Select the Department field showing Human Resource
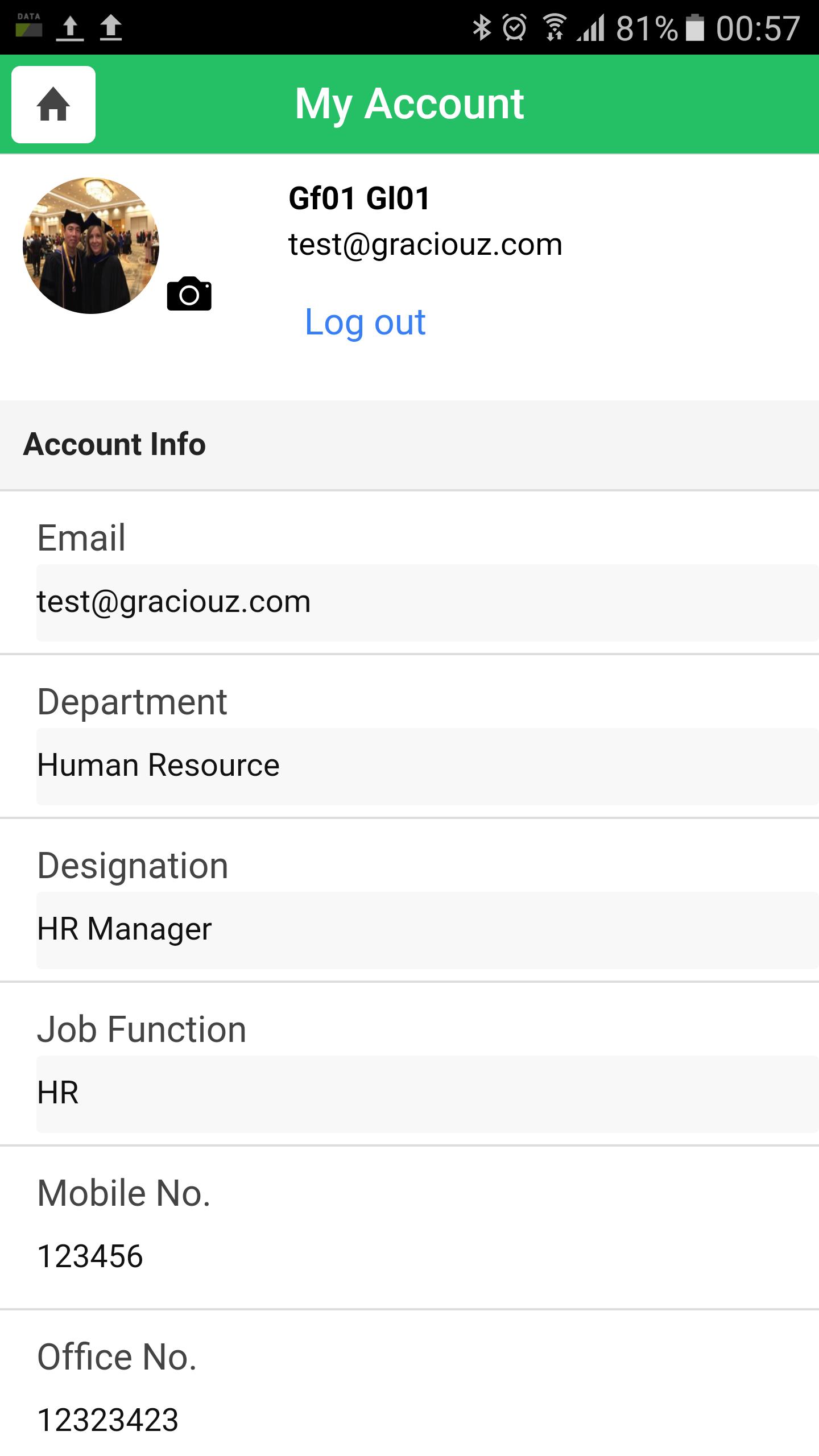 [428, 767]
